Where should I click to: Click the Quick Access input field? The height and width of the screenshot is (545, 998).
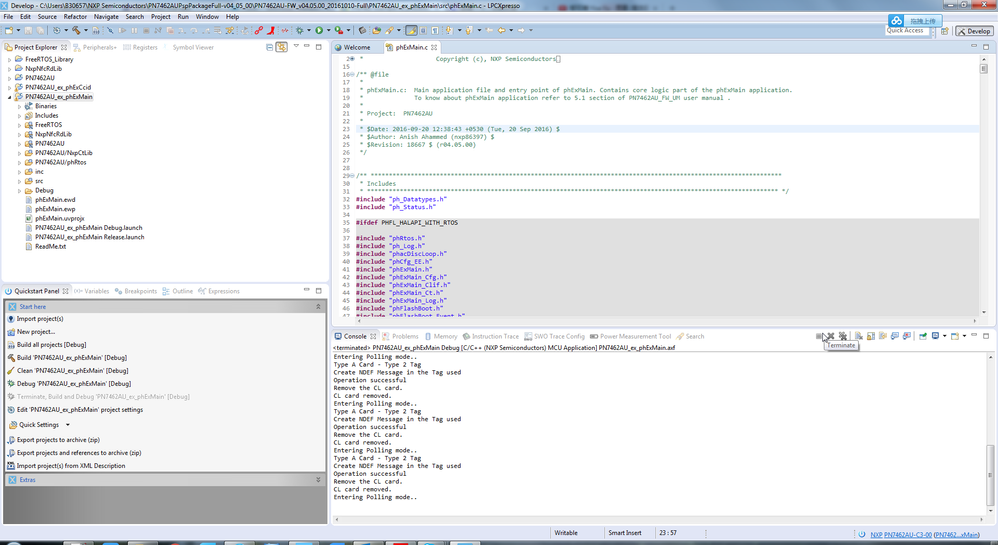point(909,31)
